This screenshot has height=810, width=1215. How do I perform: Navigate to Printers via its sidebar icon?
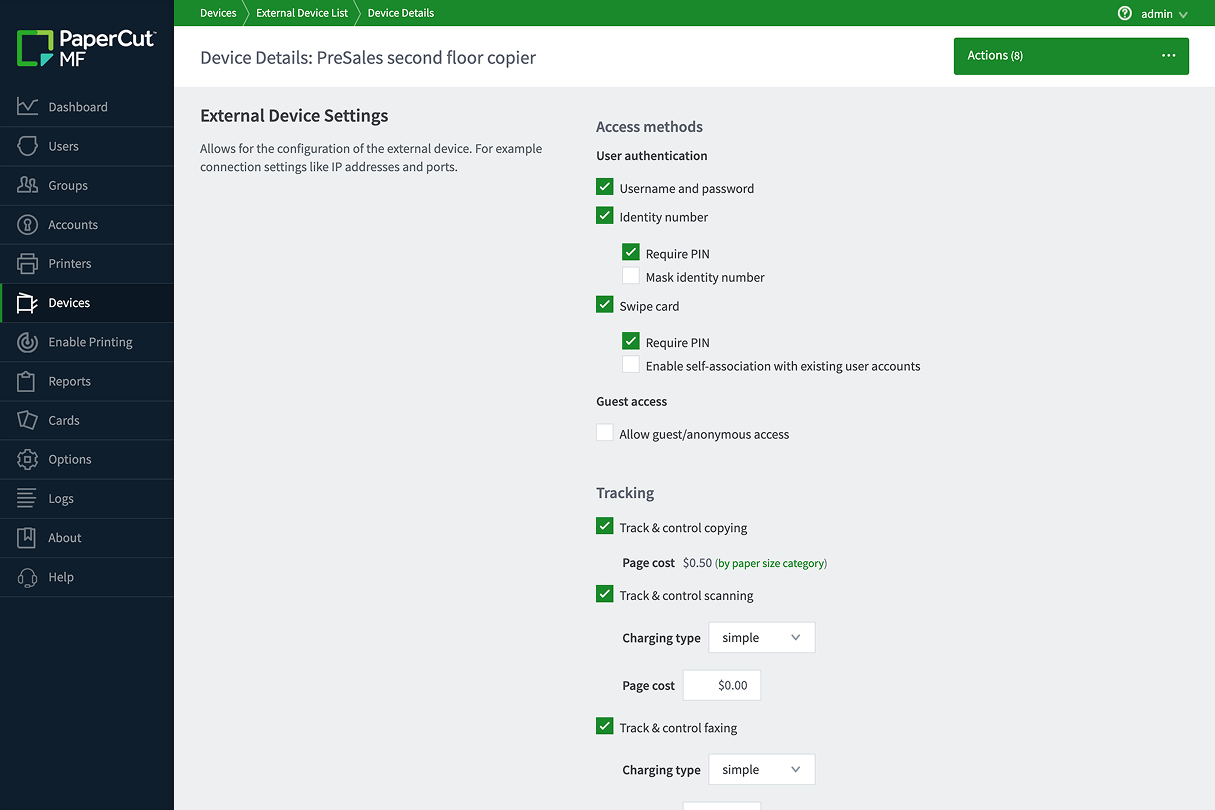[x=68, y=263]
